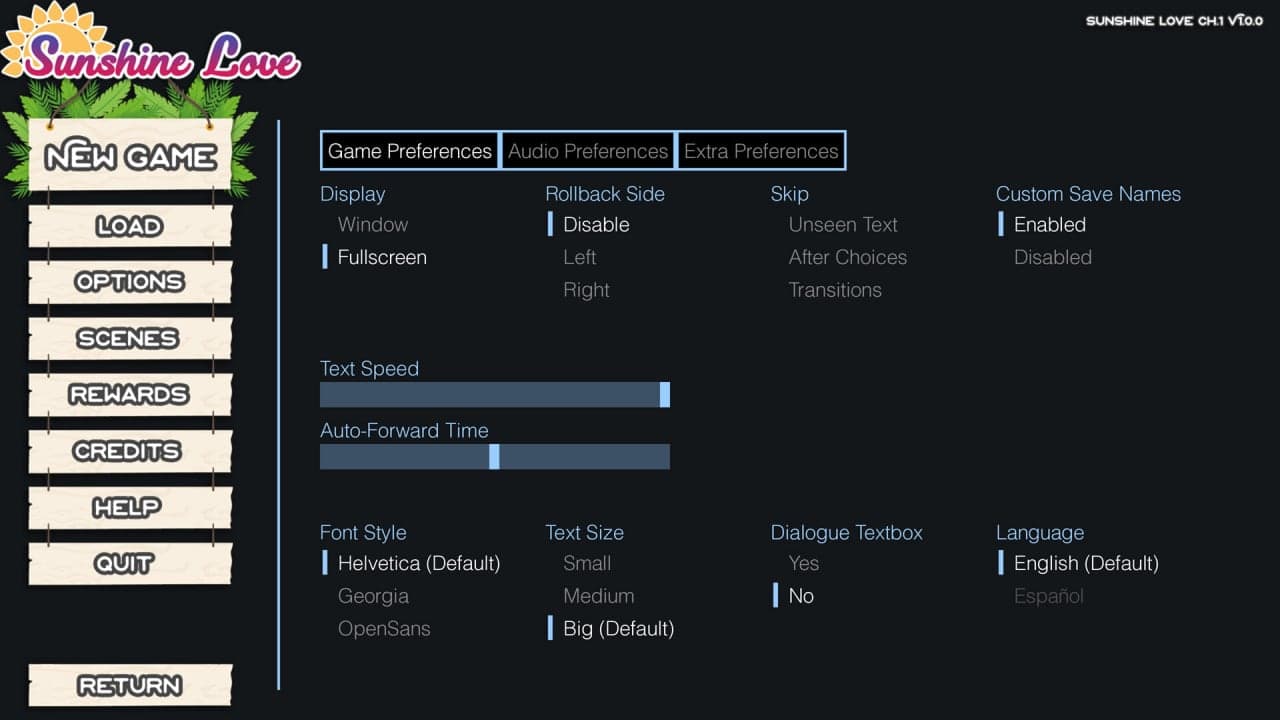This screenshot has width=1280, height=720.
Task: Set Rollback Side to Left
Action: click(579, 257)
